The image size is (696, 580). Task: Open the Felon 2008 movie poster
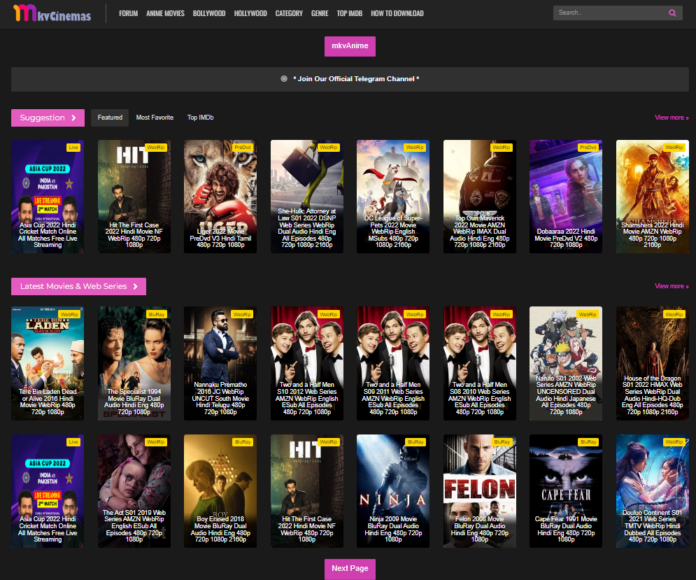pyautogui.click(x=479, y=491)
